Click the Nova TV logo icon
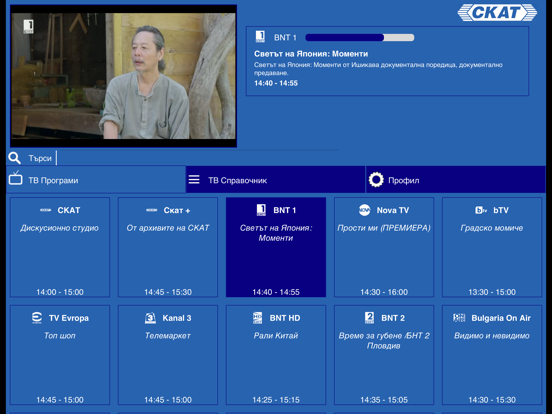 tap(364, 210)
